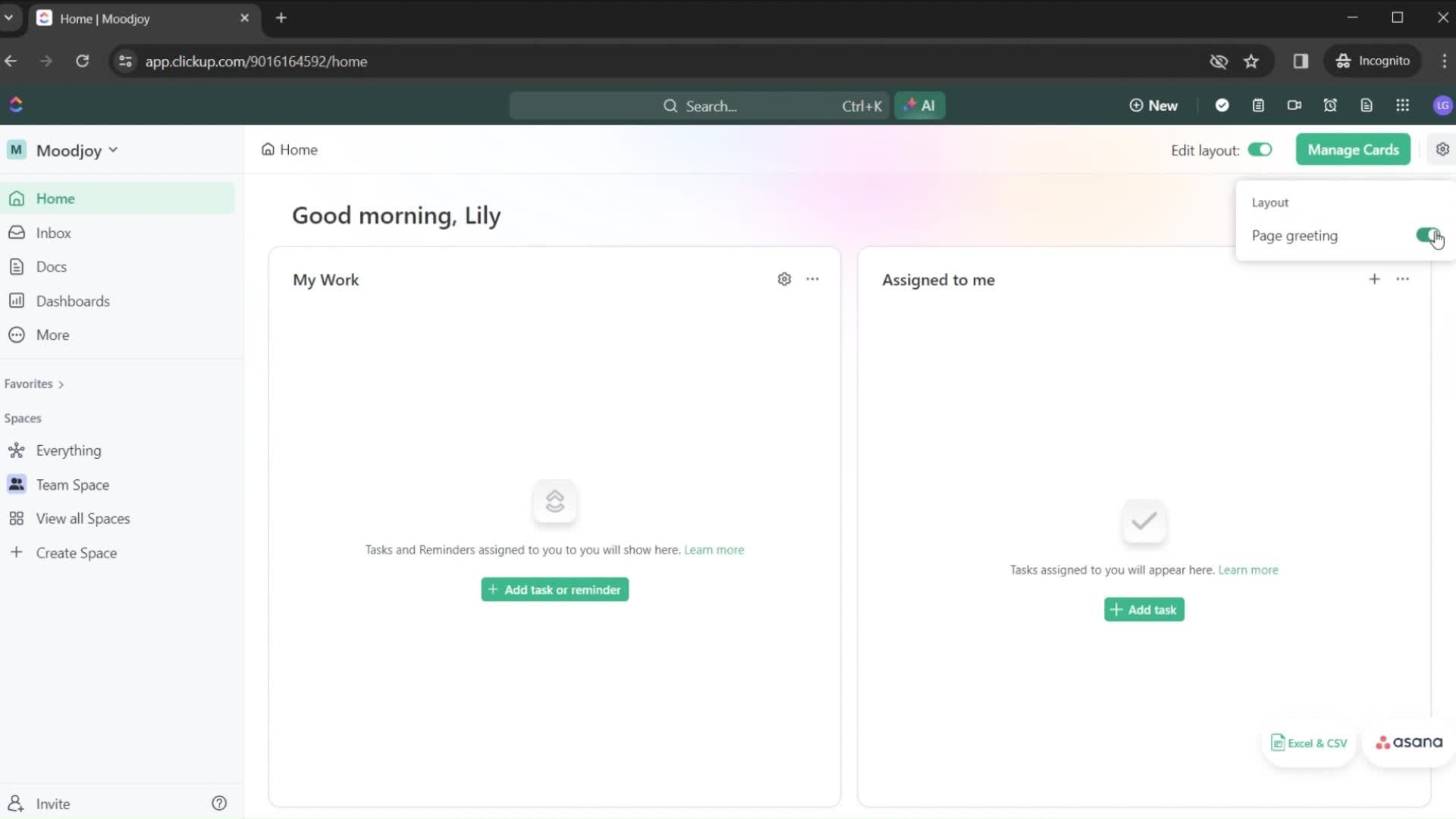This screenshot has width=1456, height=819.
Task: Toggle the Page greeting switch
Action: [x=1427, y=235]
